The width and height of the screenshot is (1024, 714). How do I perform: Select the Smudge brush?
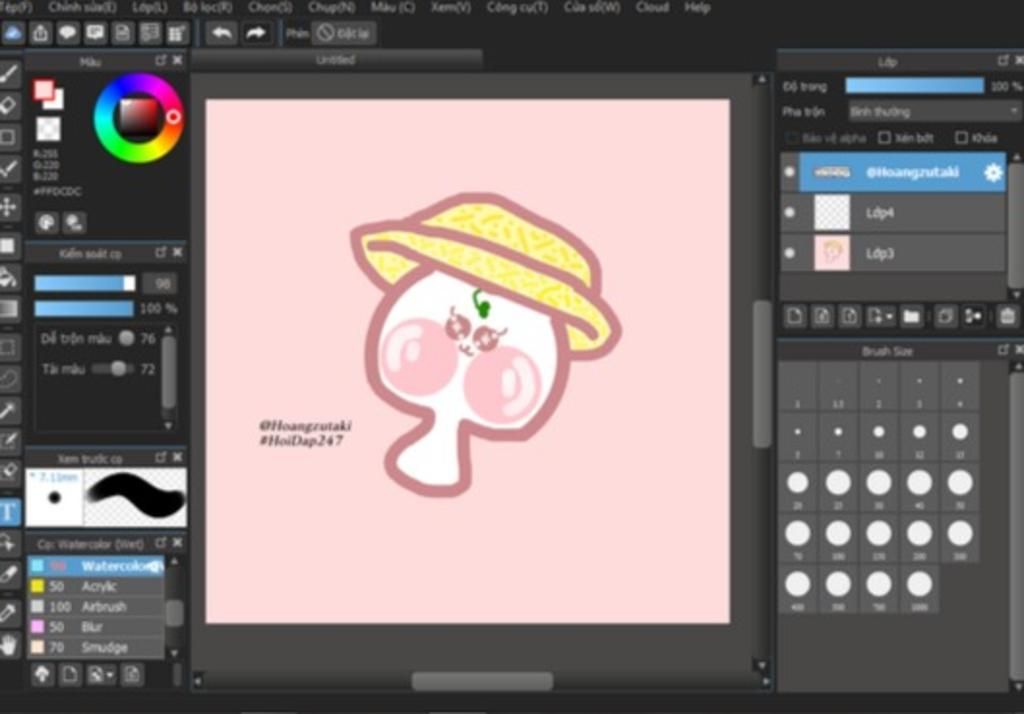[95, 647]
